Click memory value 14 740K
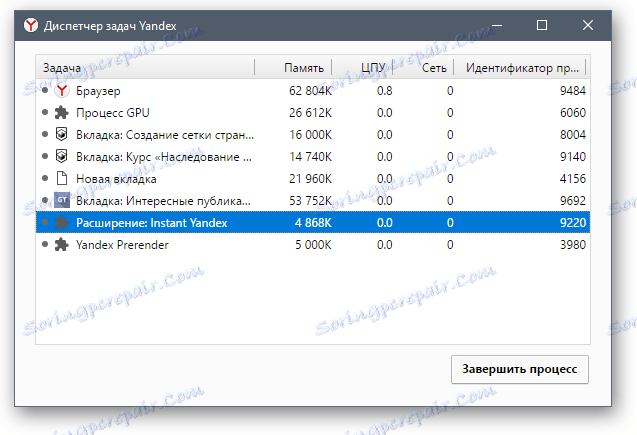Screen dimensions: 637x435 coord(310,156)
